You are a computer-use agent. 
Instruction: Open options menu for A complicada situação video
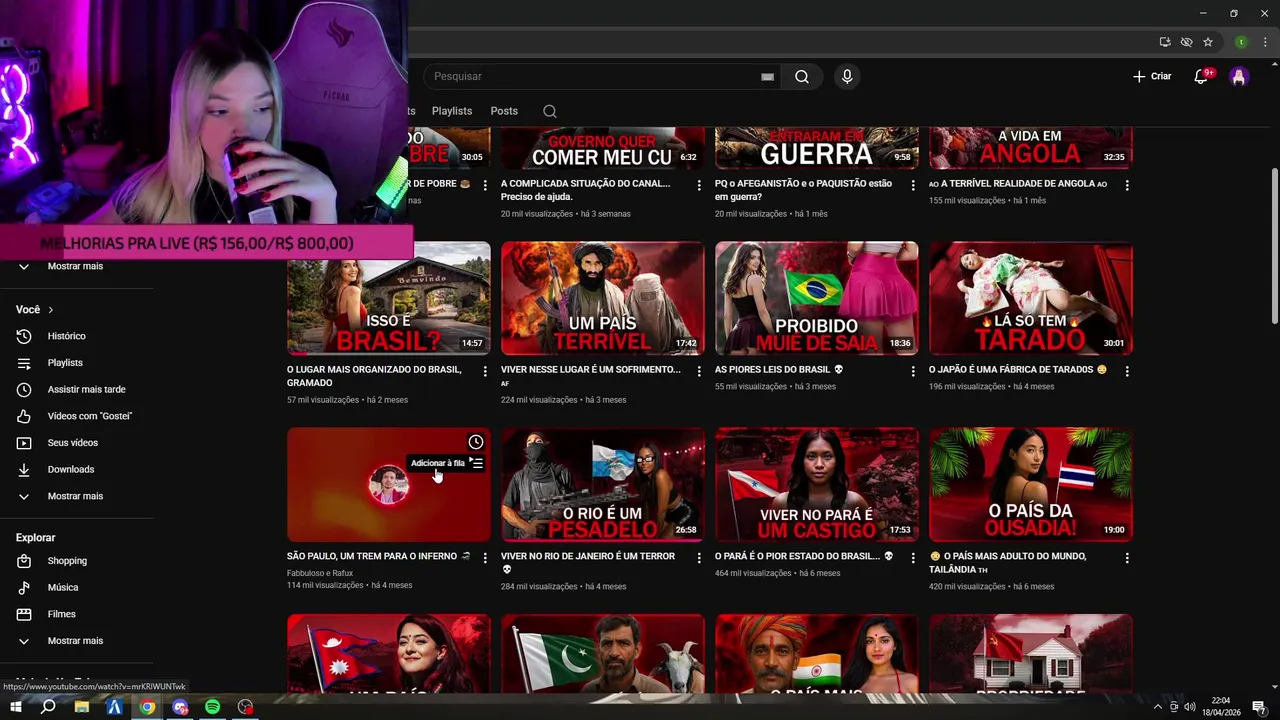pyautogui.click(x=699, y=185)
